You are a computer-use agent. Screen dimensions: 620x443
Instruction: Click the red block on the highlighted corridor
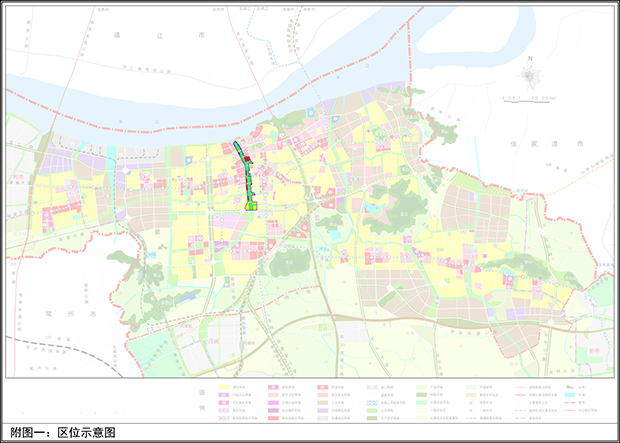(x=245, y=160)
